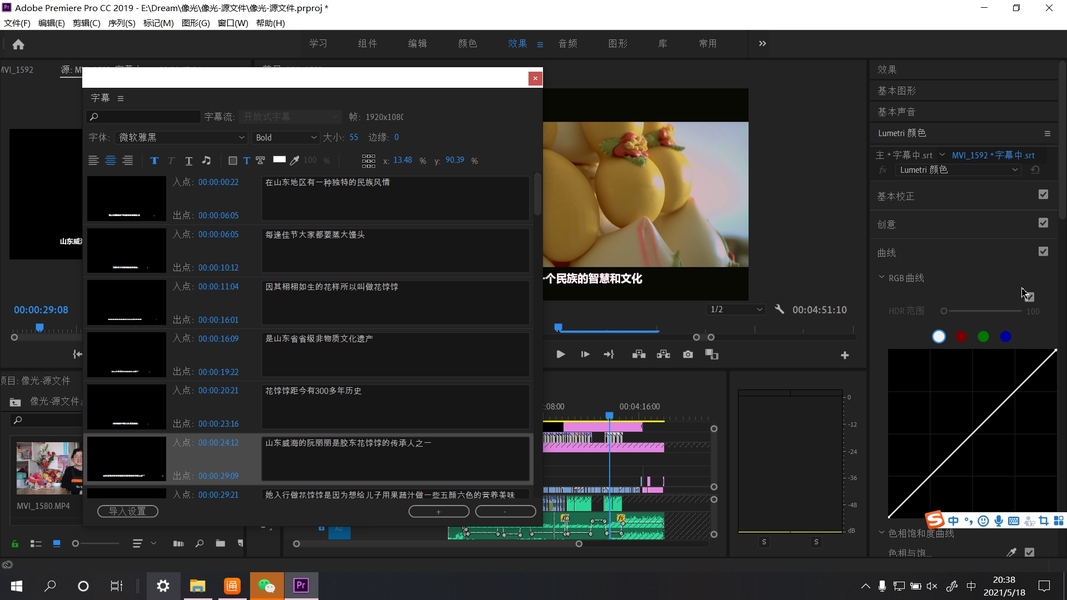Select caption background color box icon

(233, 161)
